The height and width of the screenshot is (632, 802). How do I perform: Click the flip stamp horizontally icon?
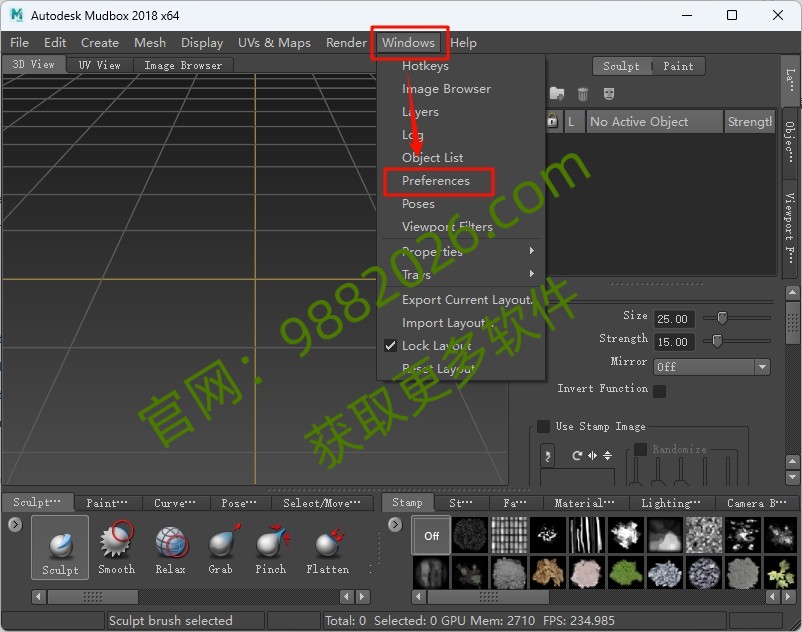point(592,455)
